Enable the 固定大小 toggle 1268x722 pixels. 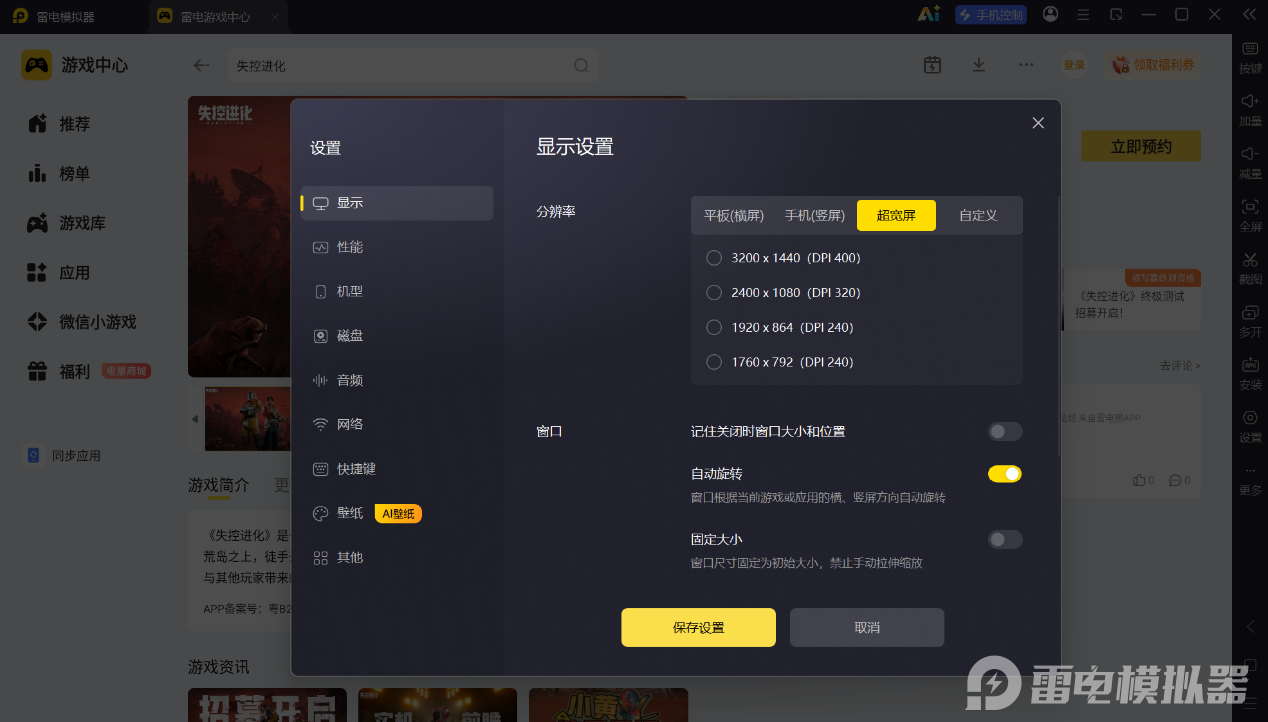1005,540
